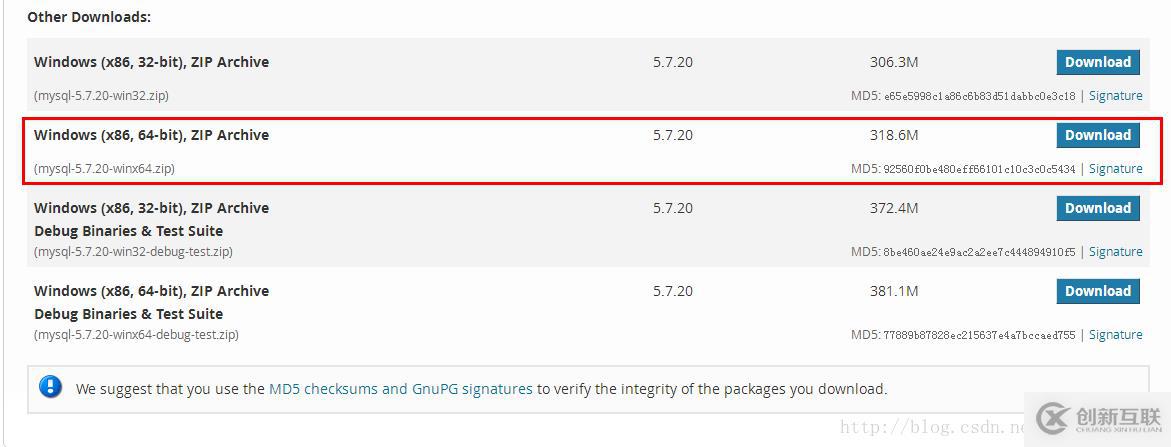Open Signature for winx64-debug-test.zip
This screenshot has width=1171, height=447.
click(1115, 334)
